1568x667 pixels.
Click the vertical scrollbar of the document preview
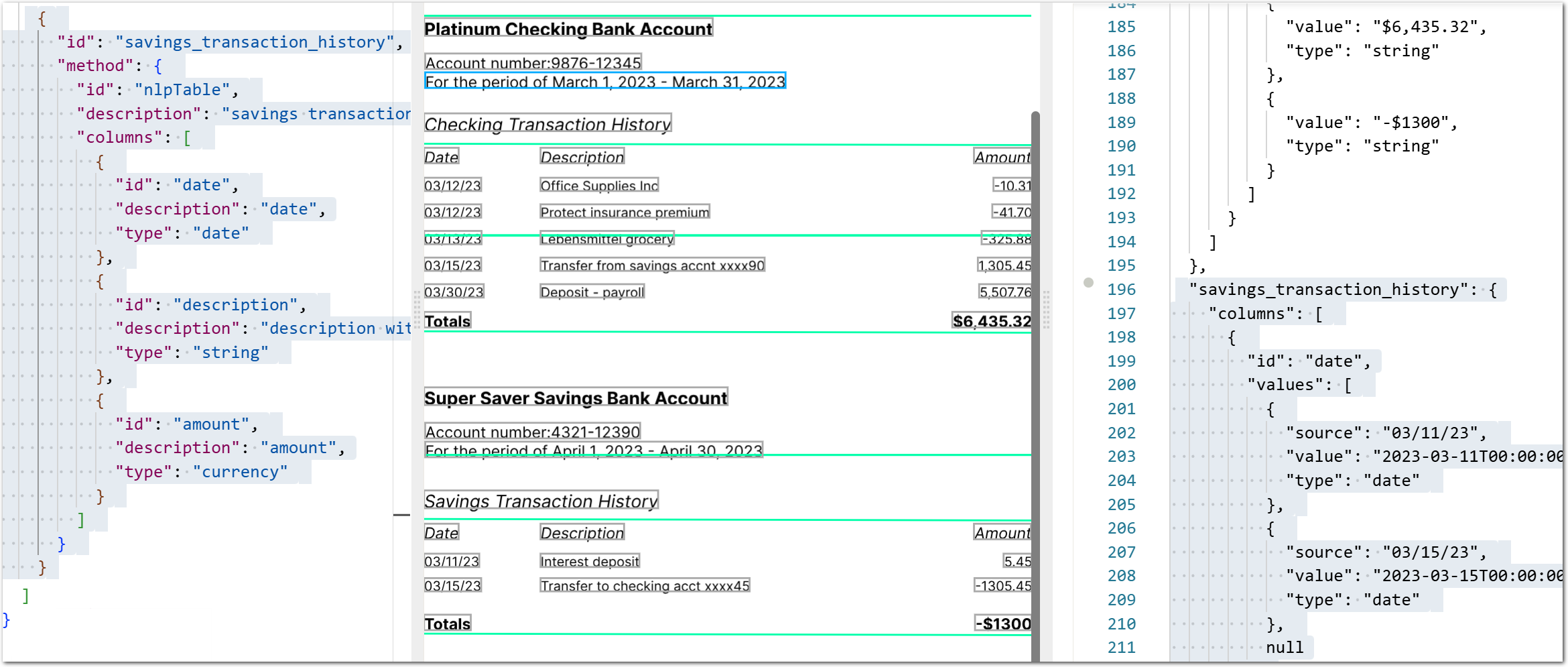[x=1035, y=387]
